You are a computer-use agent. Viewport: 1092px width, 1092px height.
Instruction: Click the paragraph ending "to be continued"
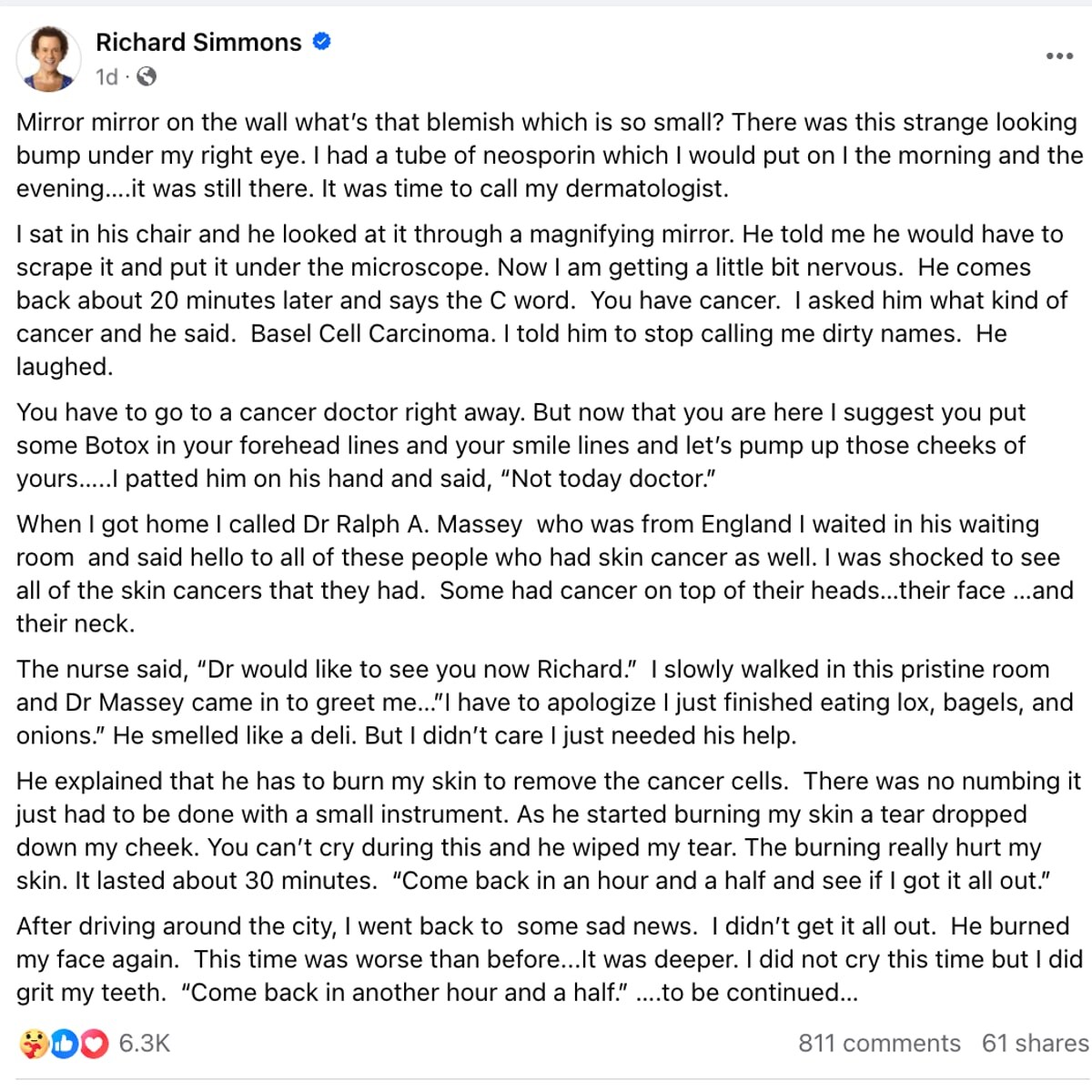click(x=550, y=959)
